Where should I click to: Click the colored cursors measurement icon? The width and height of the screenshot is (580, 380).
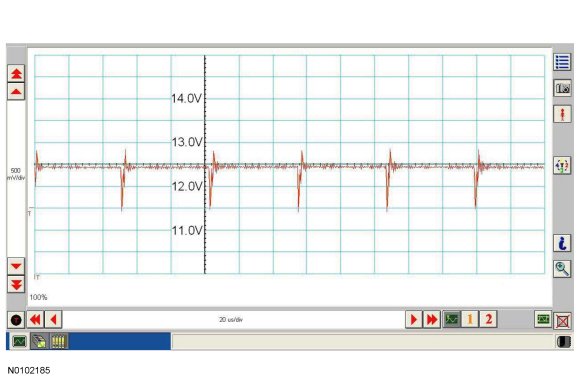562,165
